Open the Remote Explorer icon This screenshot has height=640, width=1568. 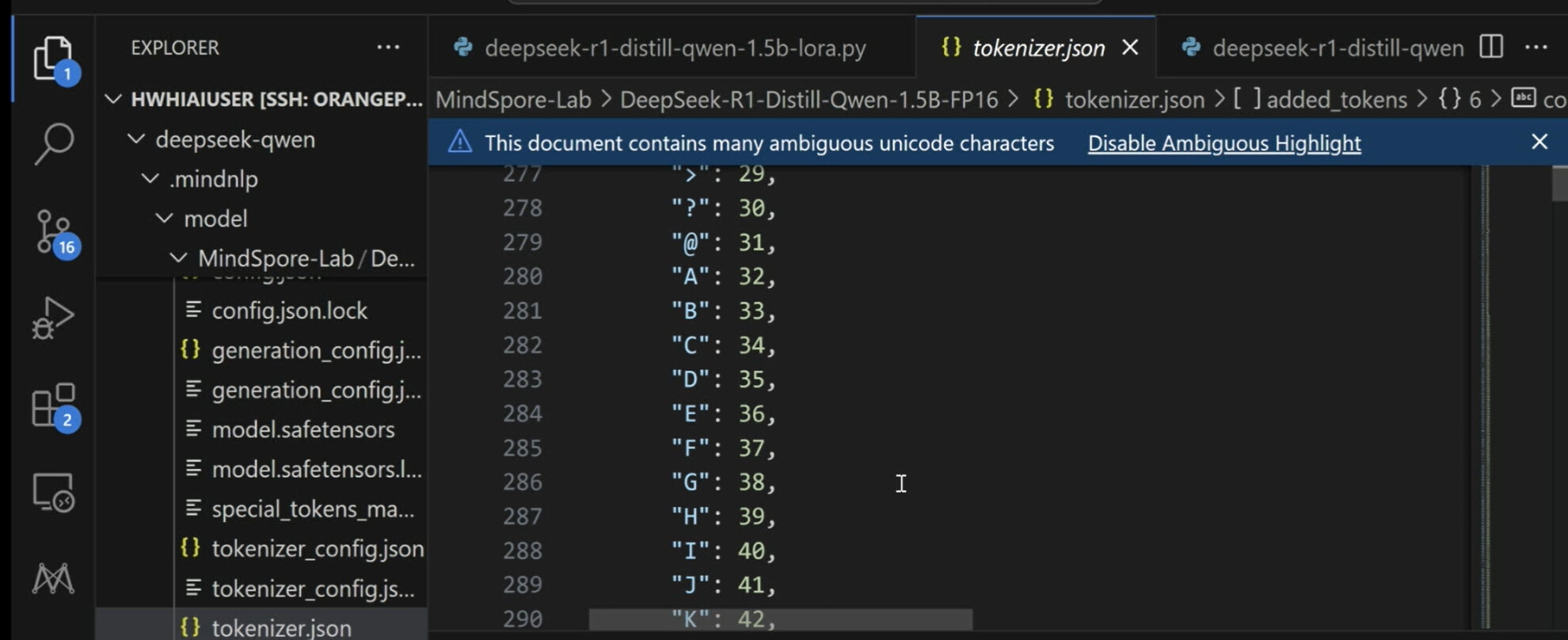coord(53,492)
